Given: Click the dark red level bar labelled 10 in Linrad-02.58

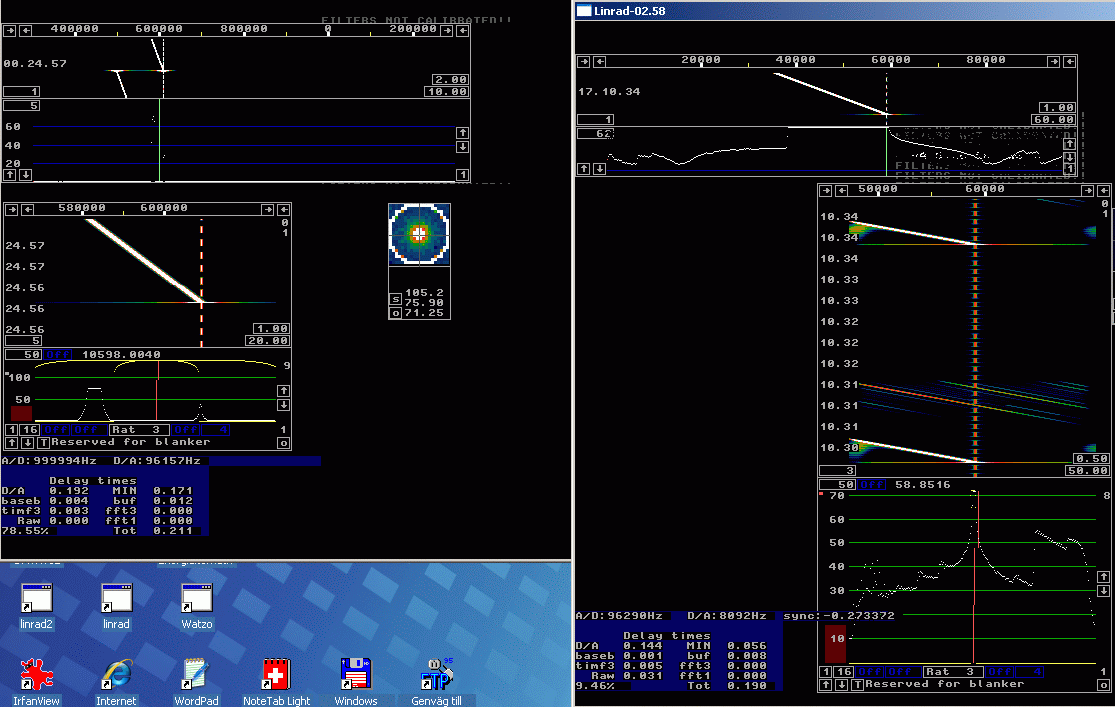Looking at the screenshot, I should point(836,644).
